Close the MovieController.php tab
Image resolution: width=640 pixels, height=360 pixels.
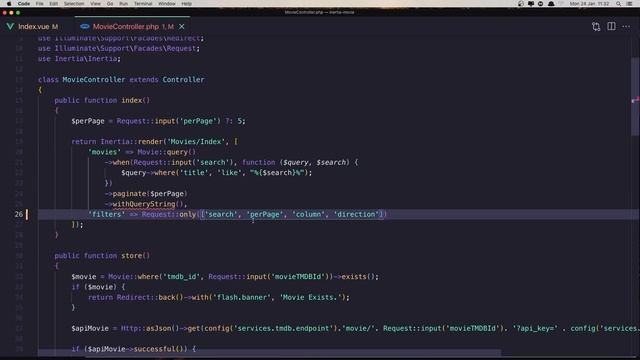[182, 27]
